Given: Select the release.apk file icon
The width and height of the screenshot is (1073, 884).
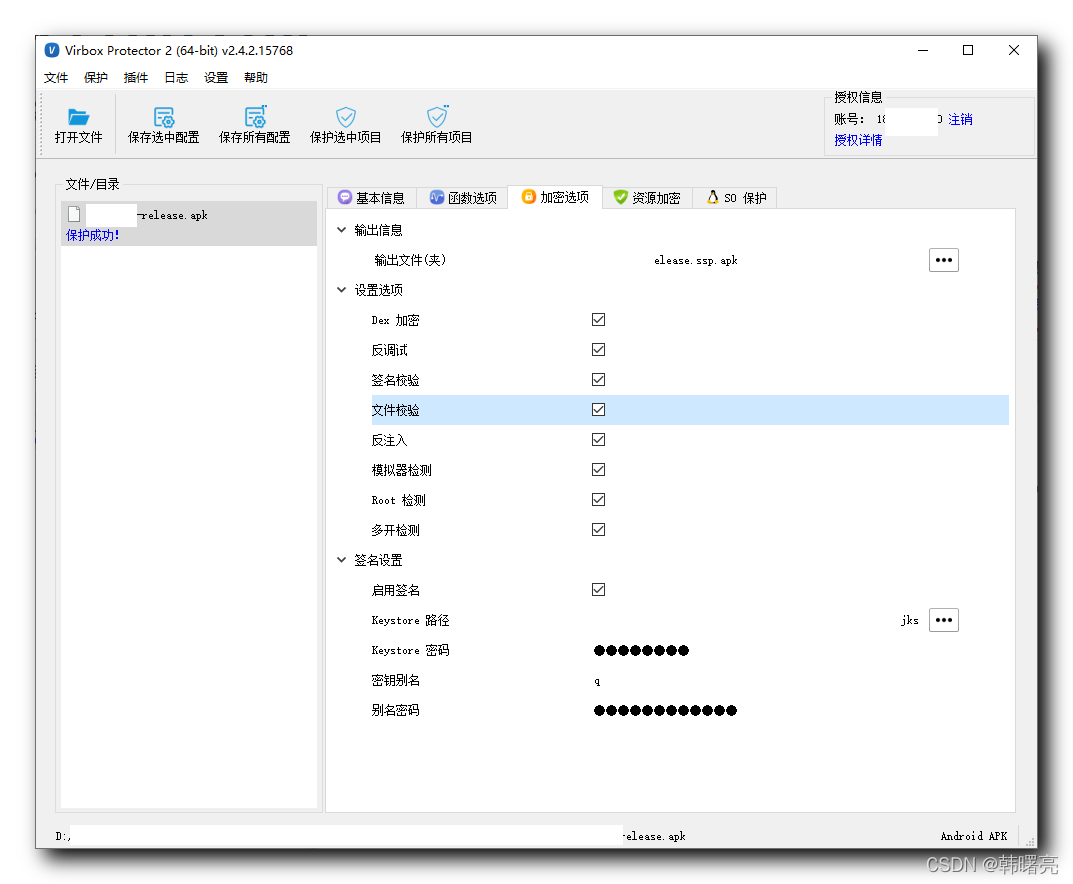Looking at the screenshot, I should [74, 214].
